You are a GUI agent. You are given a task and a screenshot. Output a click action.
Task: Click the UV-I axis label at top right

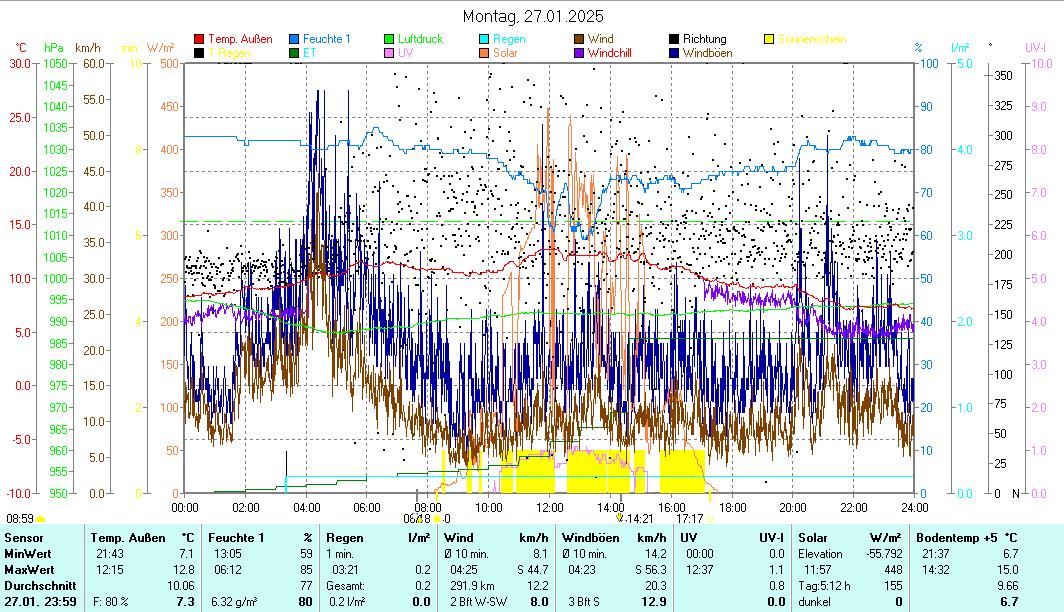1035,47
